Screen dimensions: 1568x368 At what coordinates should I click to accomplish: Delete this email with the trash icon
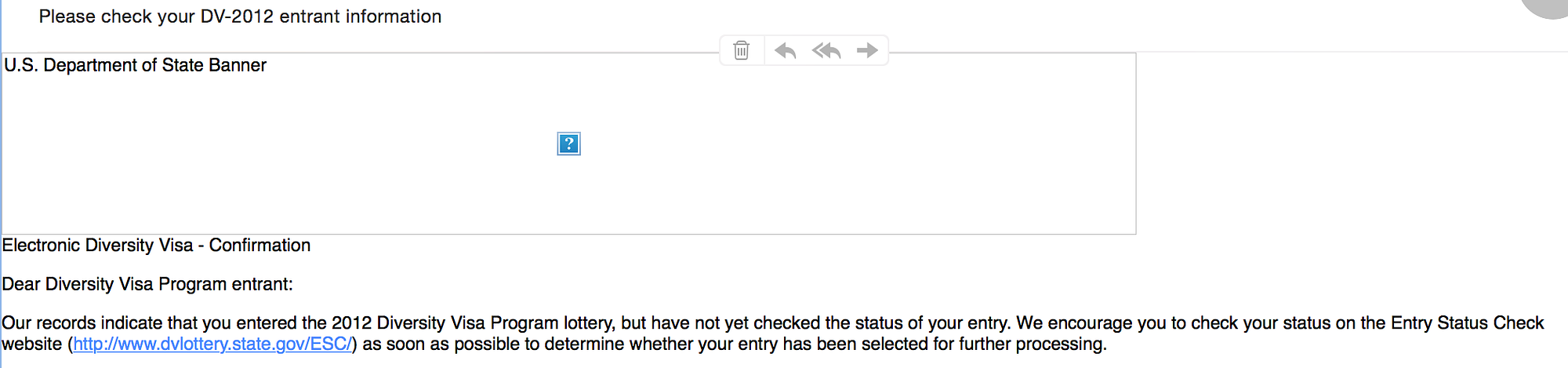[x=741, y=50]
